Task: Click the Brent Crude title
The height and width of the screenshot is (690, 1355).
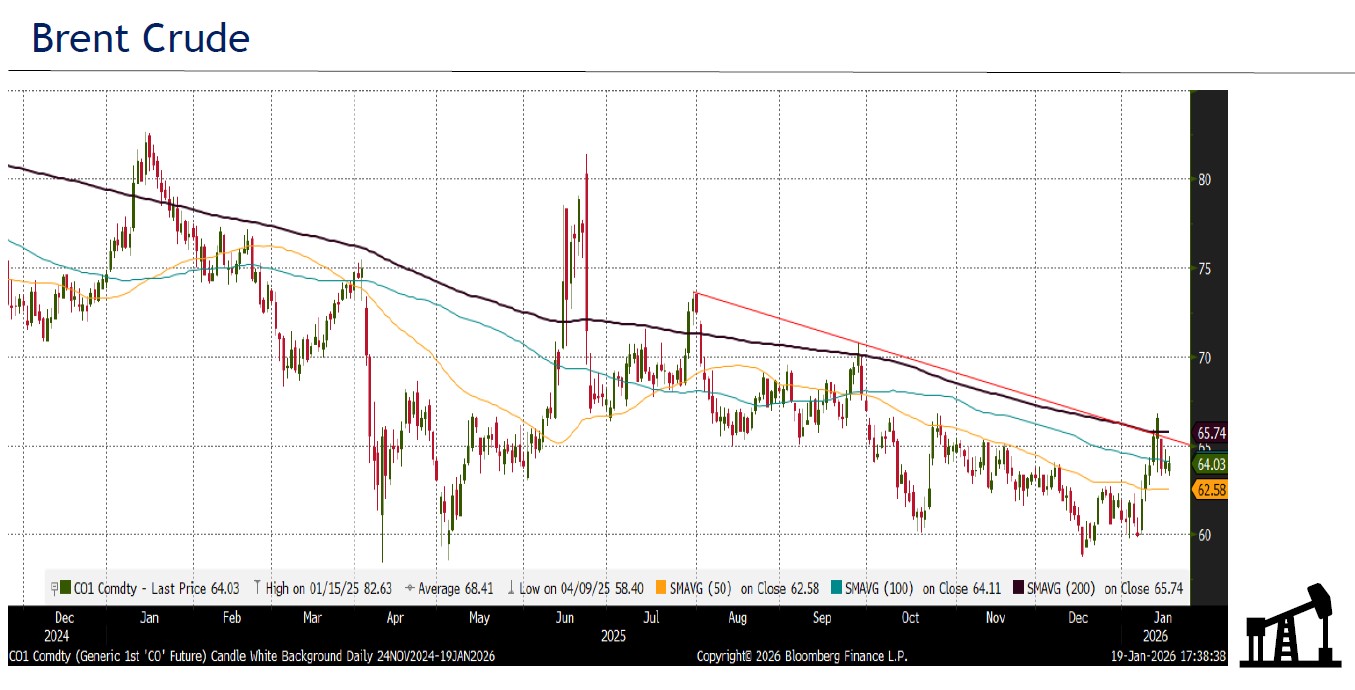Action: [140, 38]
